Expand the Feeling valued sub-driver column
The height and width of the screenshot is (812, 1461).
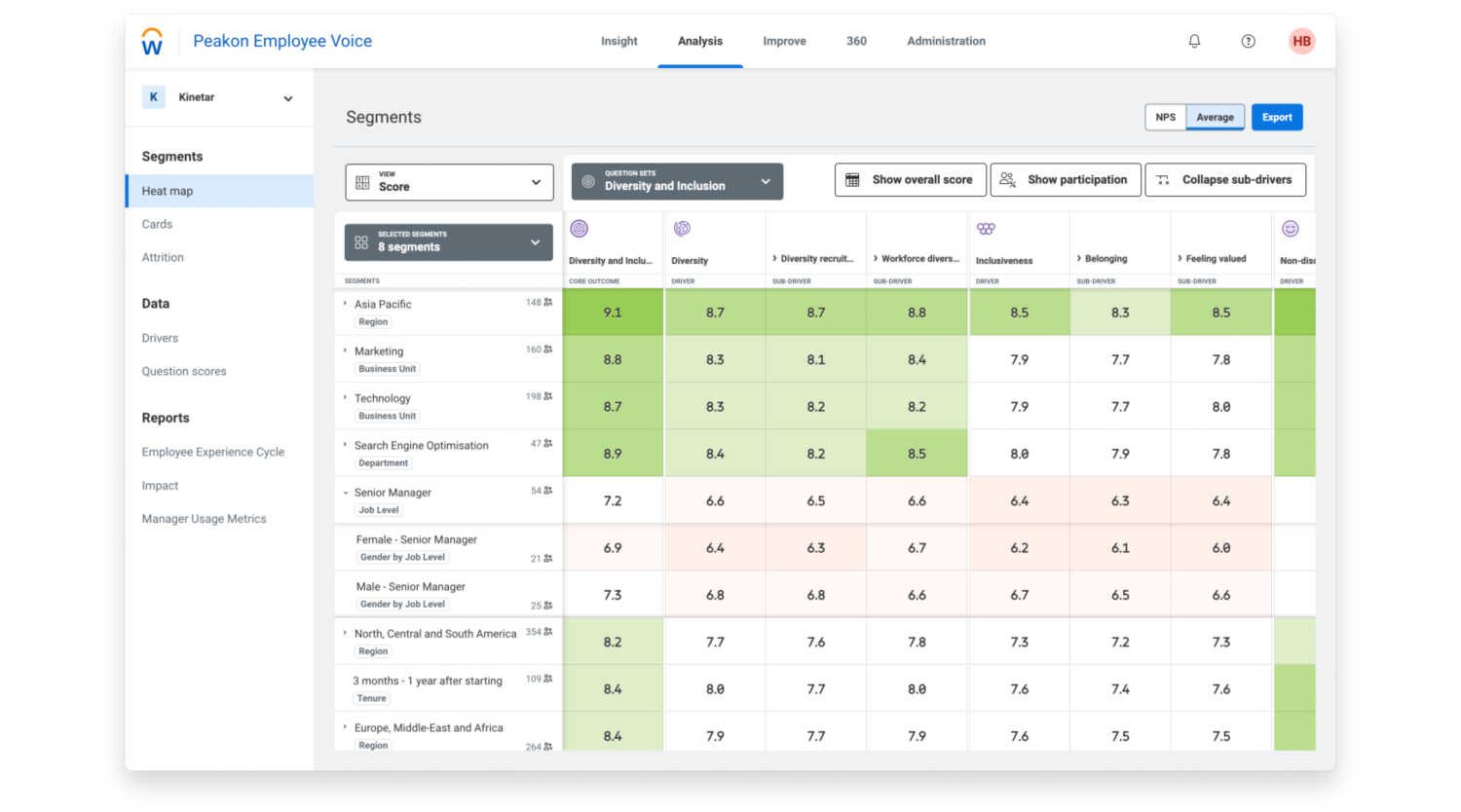pyautogui.click(x=1180, y=259)
